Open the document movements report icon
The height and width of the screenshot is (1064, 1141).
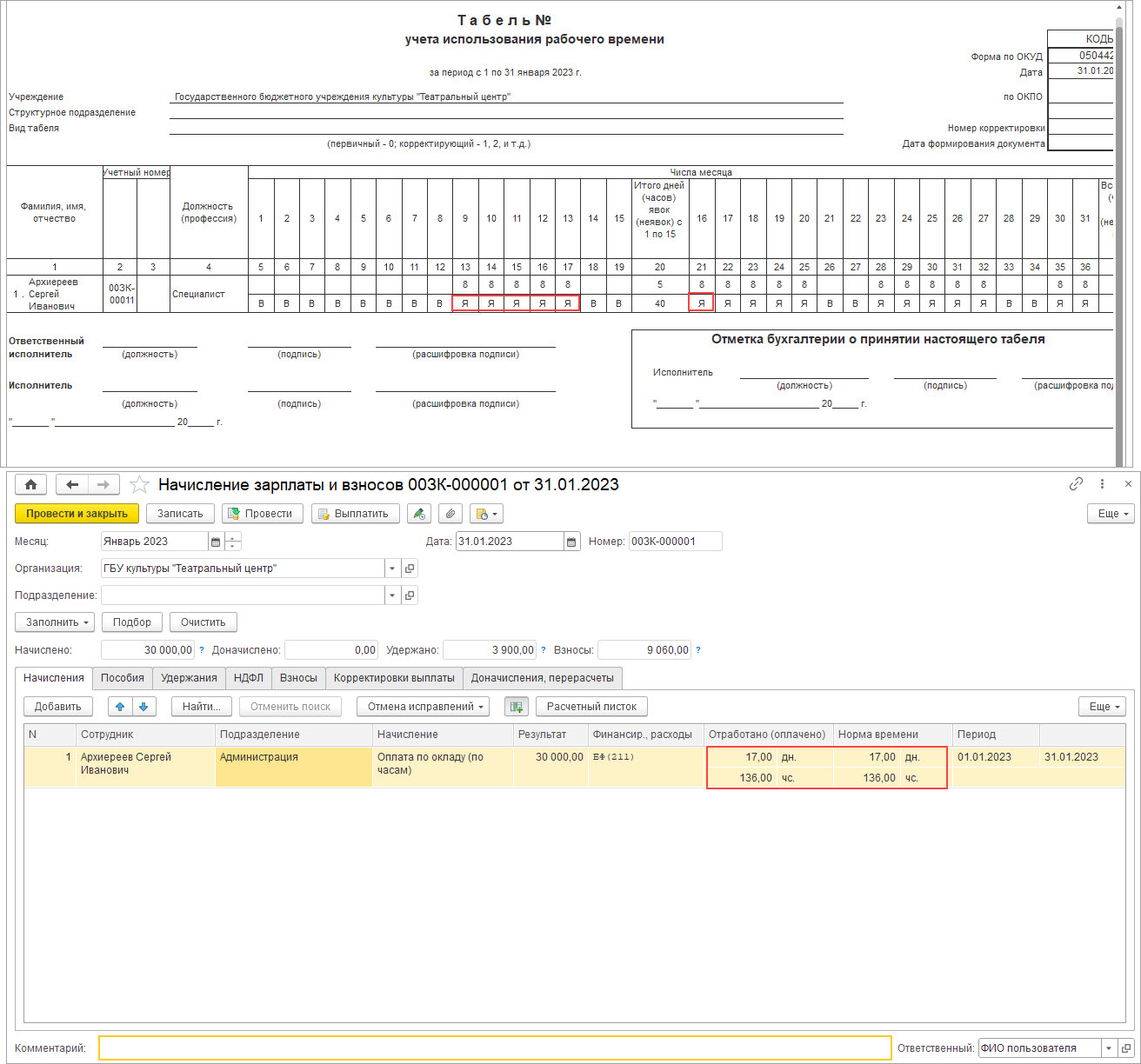(419, 514)
